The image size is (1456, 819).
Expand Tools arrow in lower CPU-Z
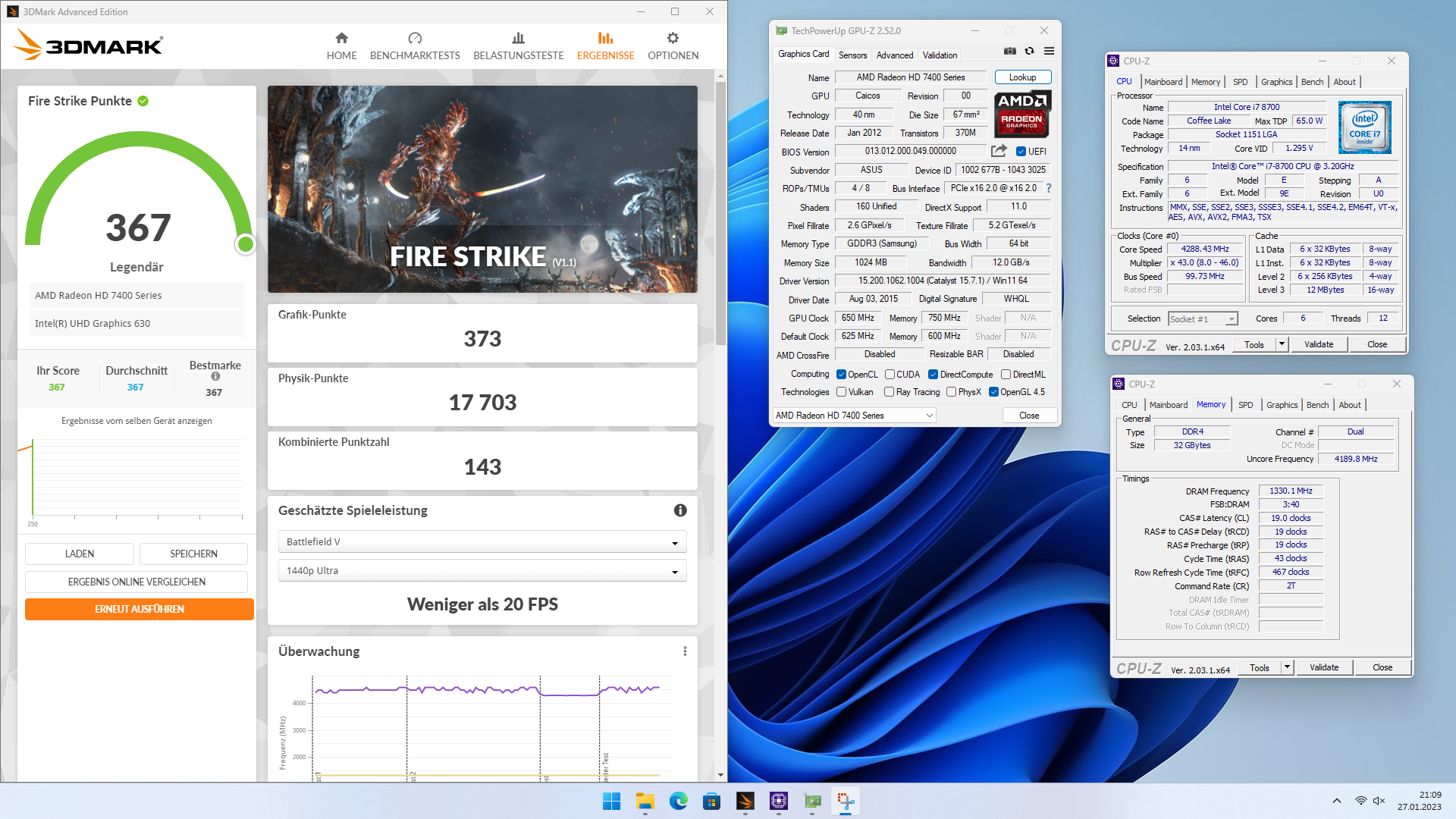point(1287,667)
